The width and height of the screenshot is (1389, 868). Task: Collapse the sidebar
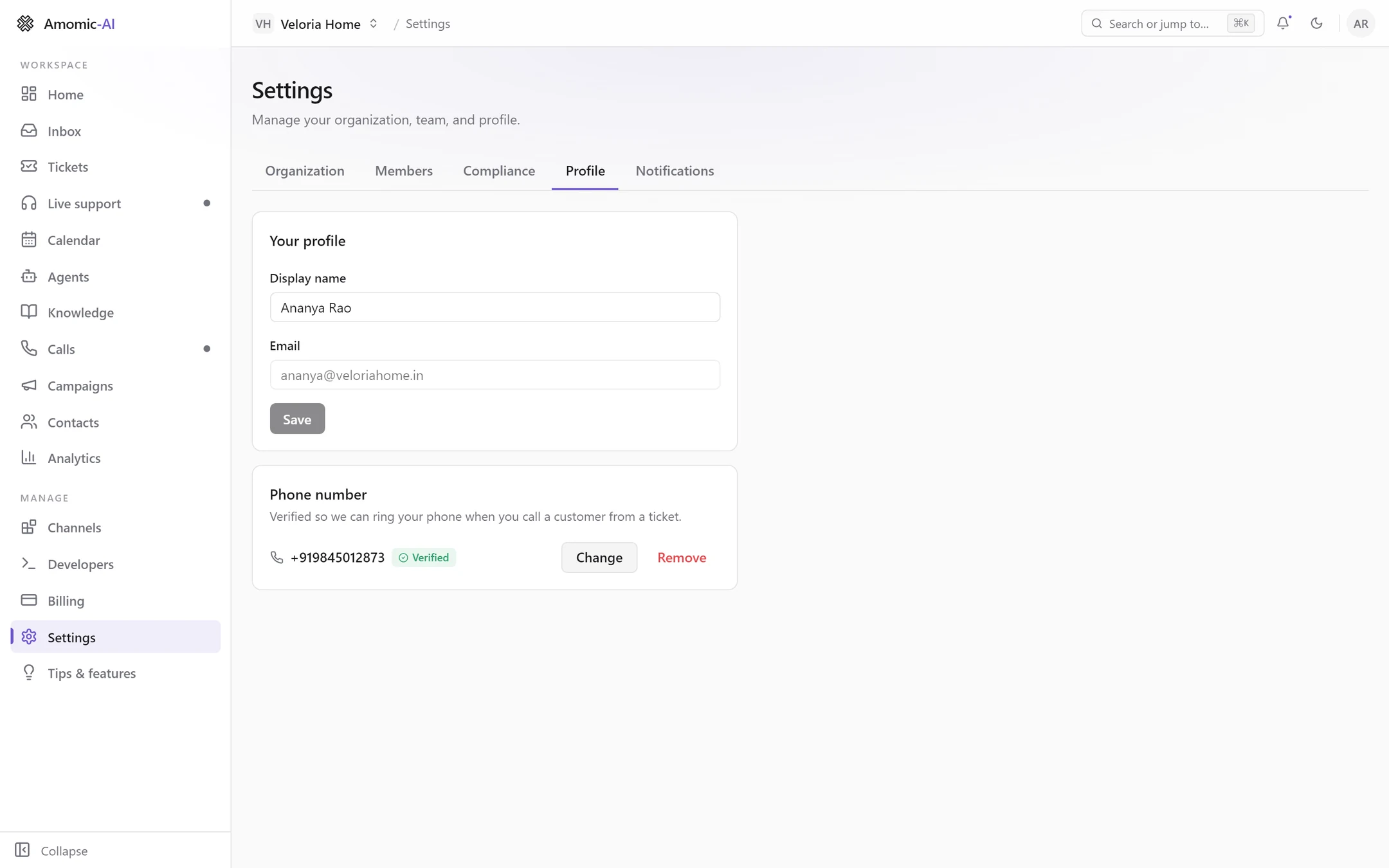click(x=51, y=850)
